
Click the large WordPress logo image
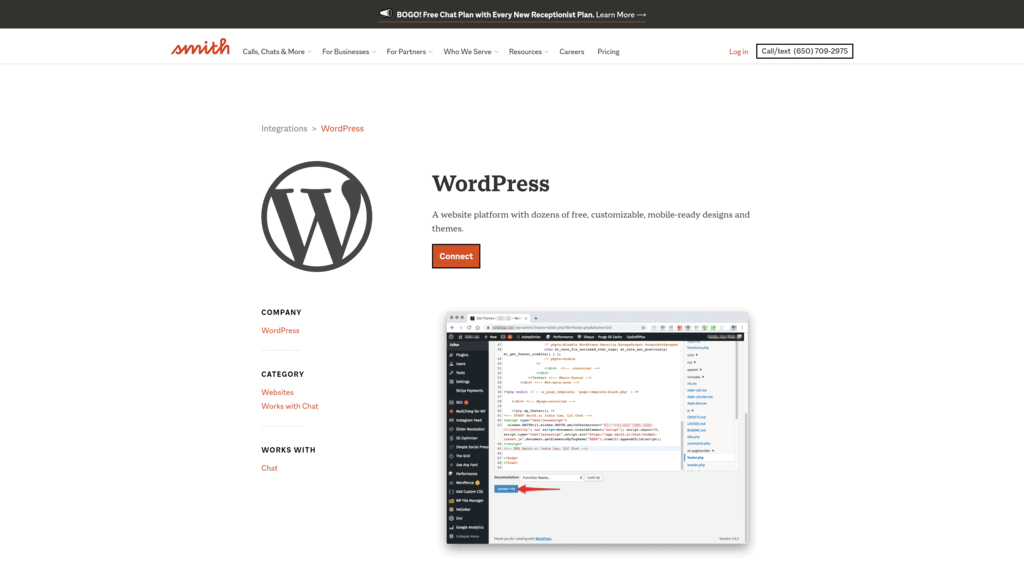[x=317, y=216]
